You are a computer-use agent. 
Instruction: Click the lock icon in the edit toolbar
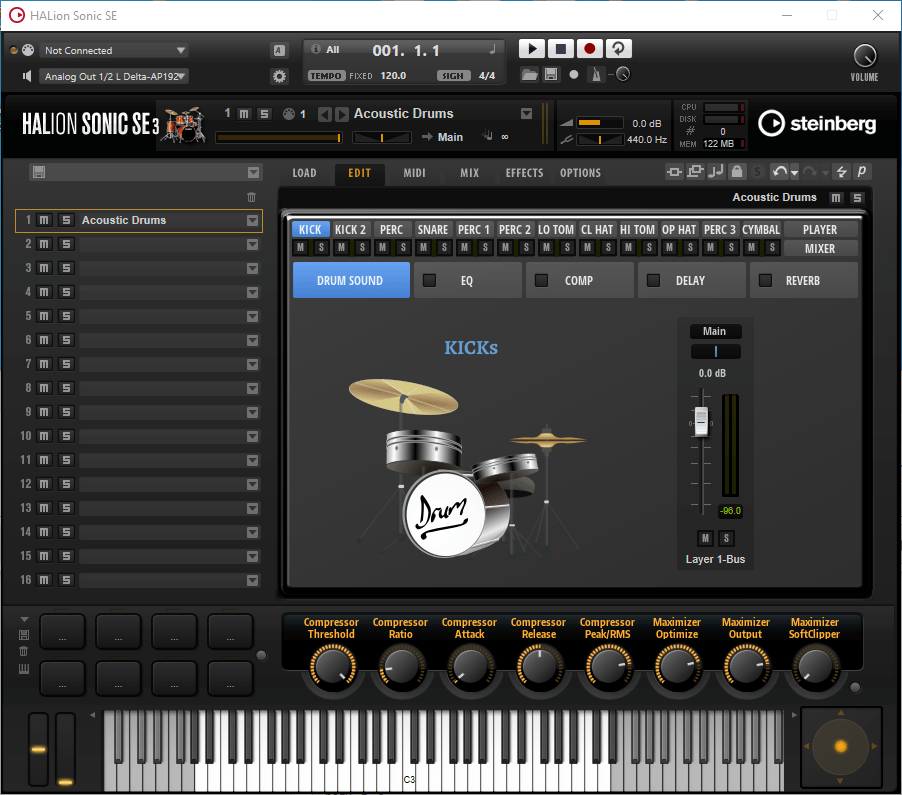(736, 172)
